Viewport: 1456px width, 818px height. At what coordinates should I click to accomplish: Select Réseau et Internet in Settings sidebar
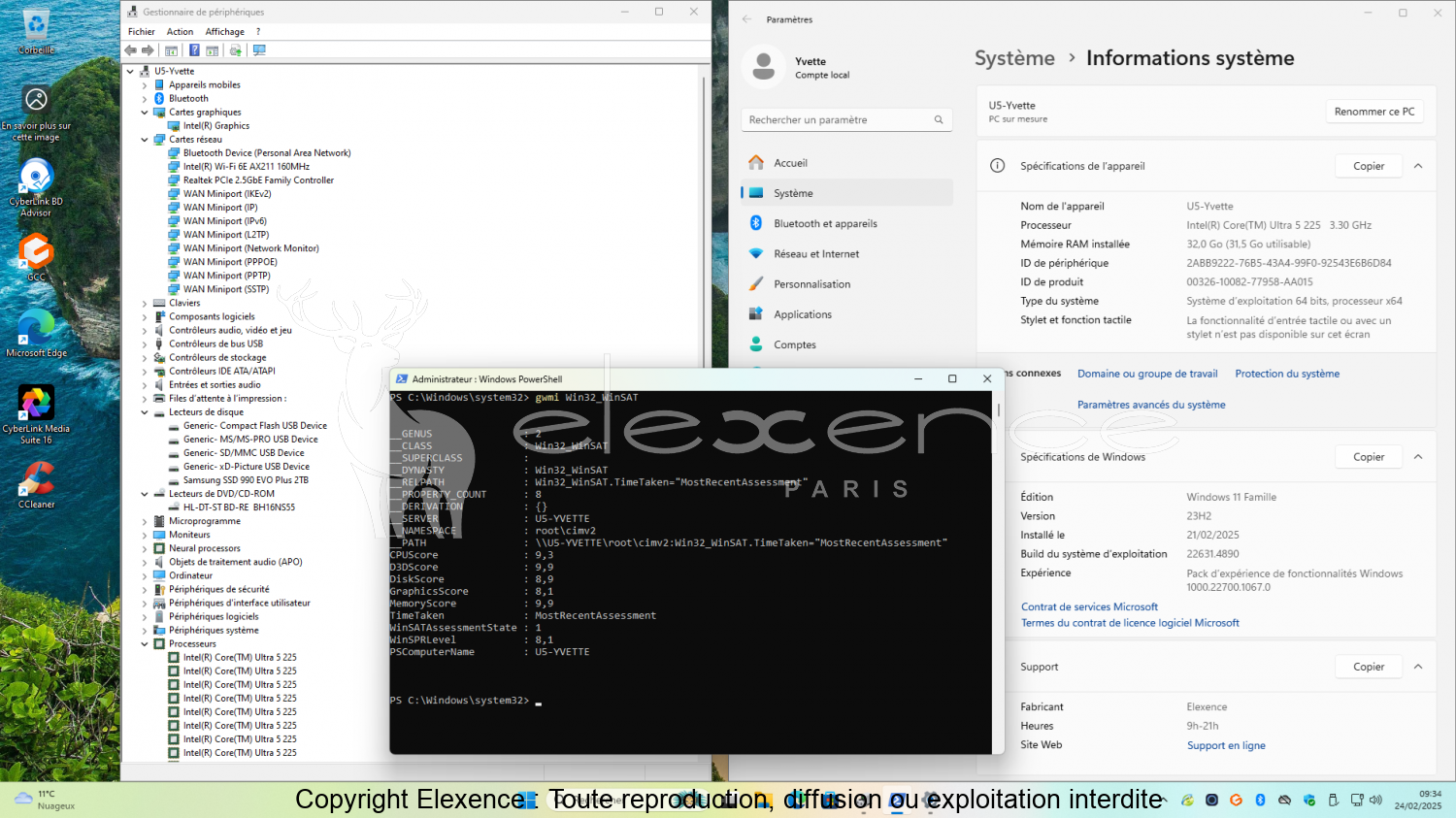click(x=846, y=254)
